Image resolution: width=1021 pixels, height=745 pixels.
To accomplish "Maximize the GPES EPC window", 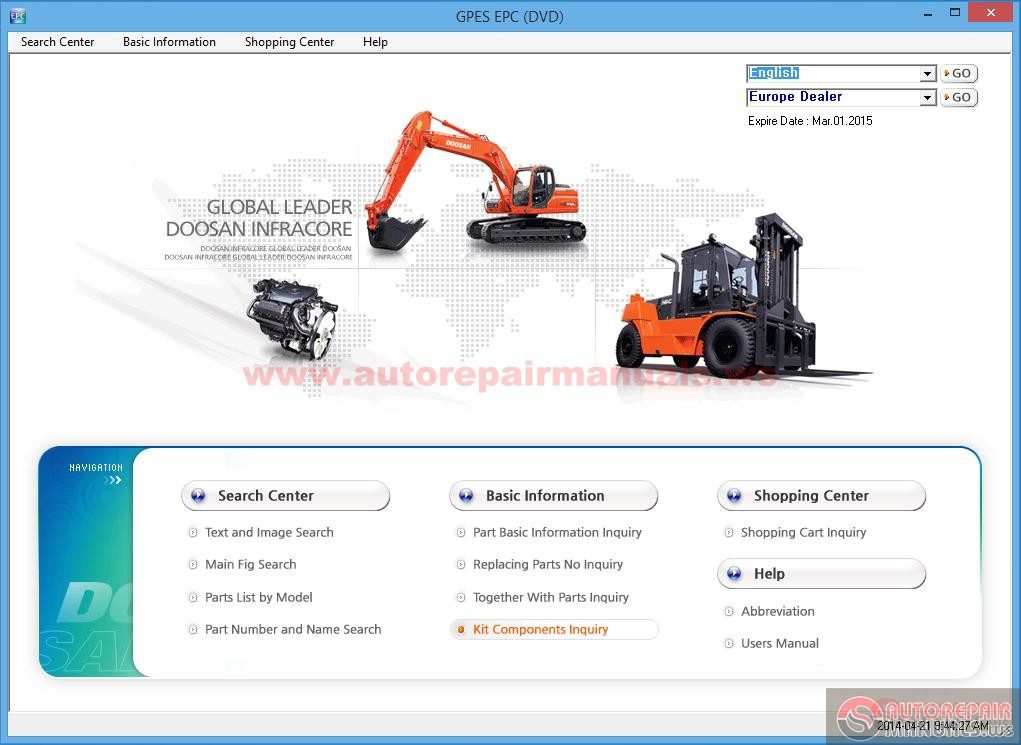I will point(955,13).
